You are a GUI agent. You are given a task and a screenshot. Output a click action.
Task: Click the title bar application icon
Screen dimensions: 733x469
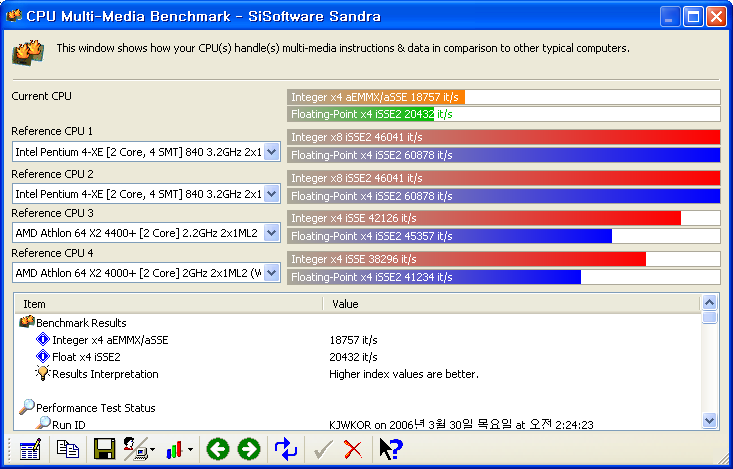14,16
